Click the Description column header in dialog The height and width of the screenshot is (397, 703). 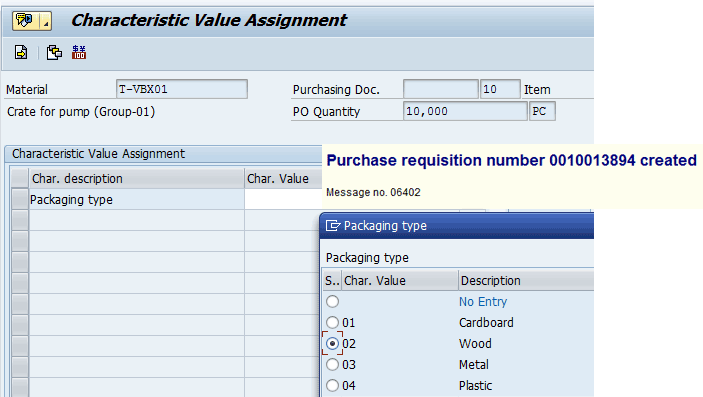click(x=526, y=280)
